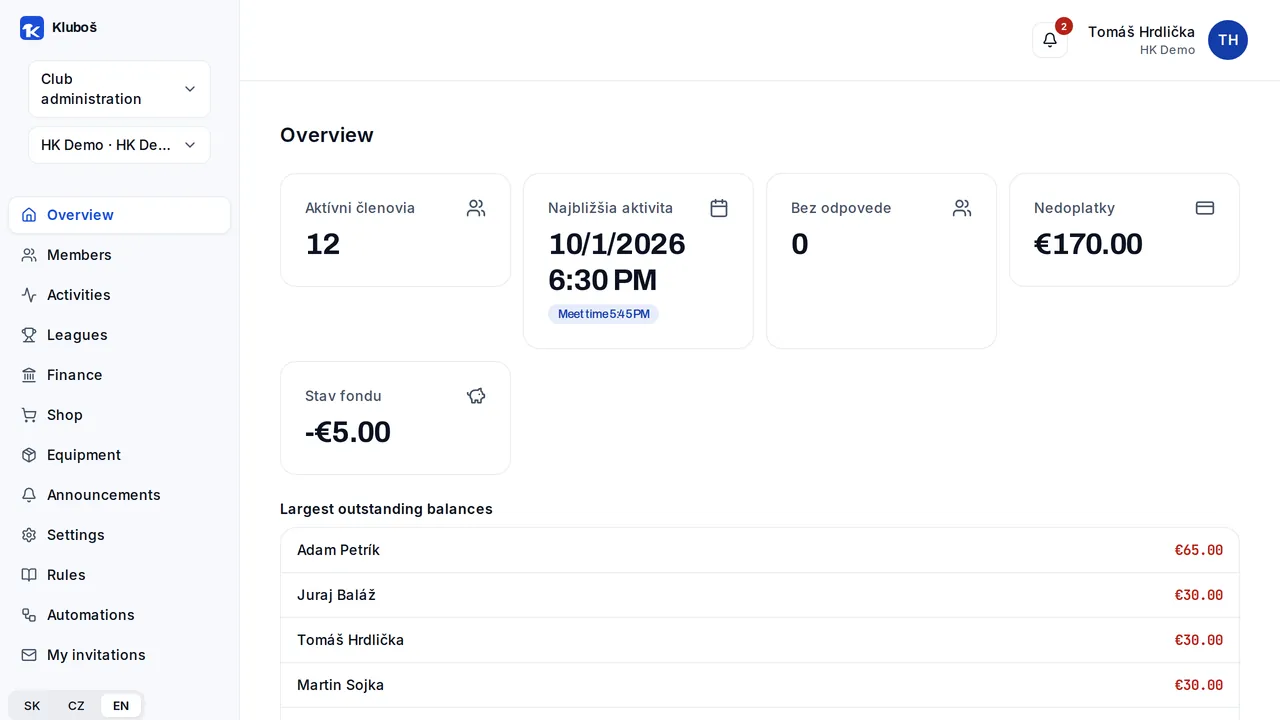Click the box icon beside Equipment

[x=29, y=455]
